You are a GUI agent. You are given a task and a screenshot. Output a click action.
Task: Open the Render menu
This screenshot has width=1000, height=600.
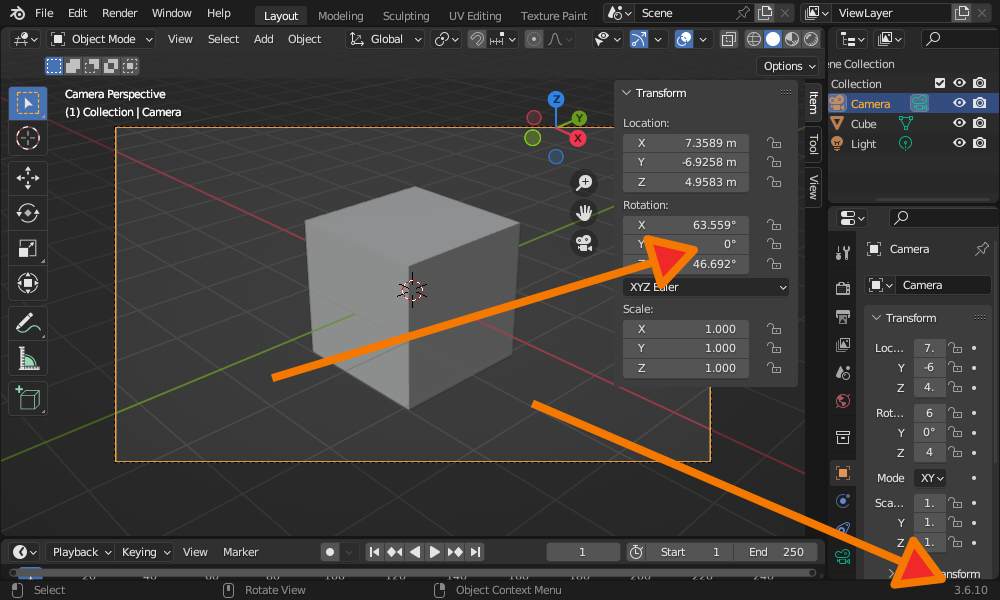click(x=119, y=13)
